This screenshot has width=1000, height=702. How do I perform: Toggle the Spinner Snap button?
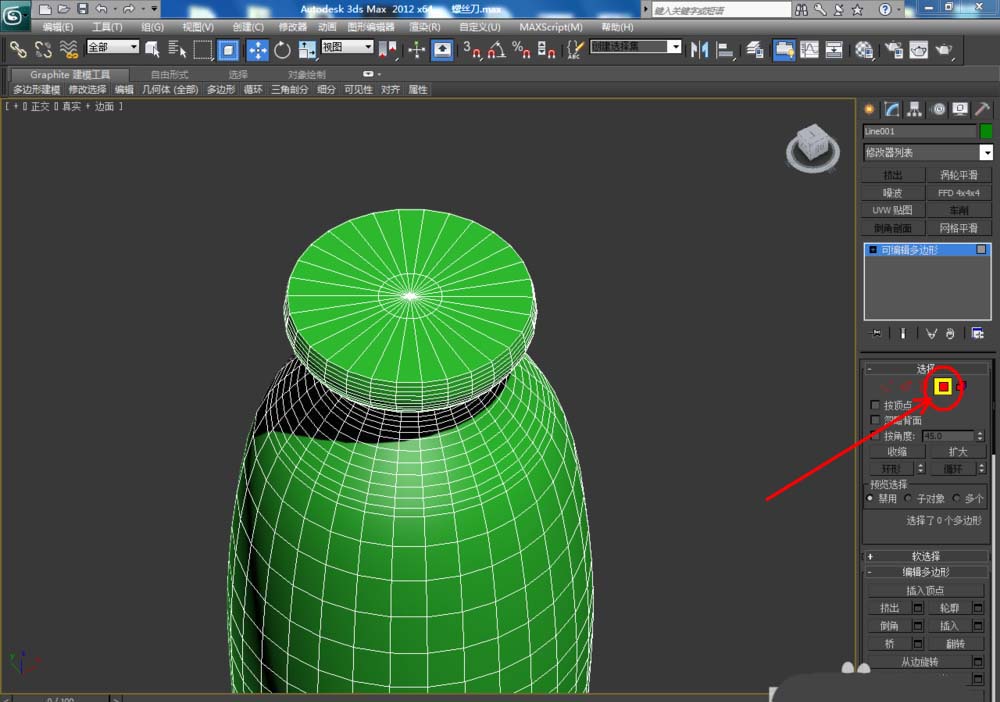546,49
